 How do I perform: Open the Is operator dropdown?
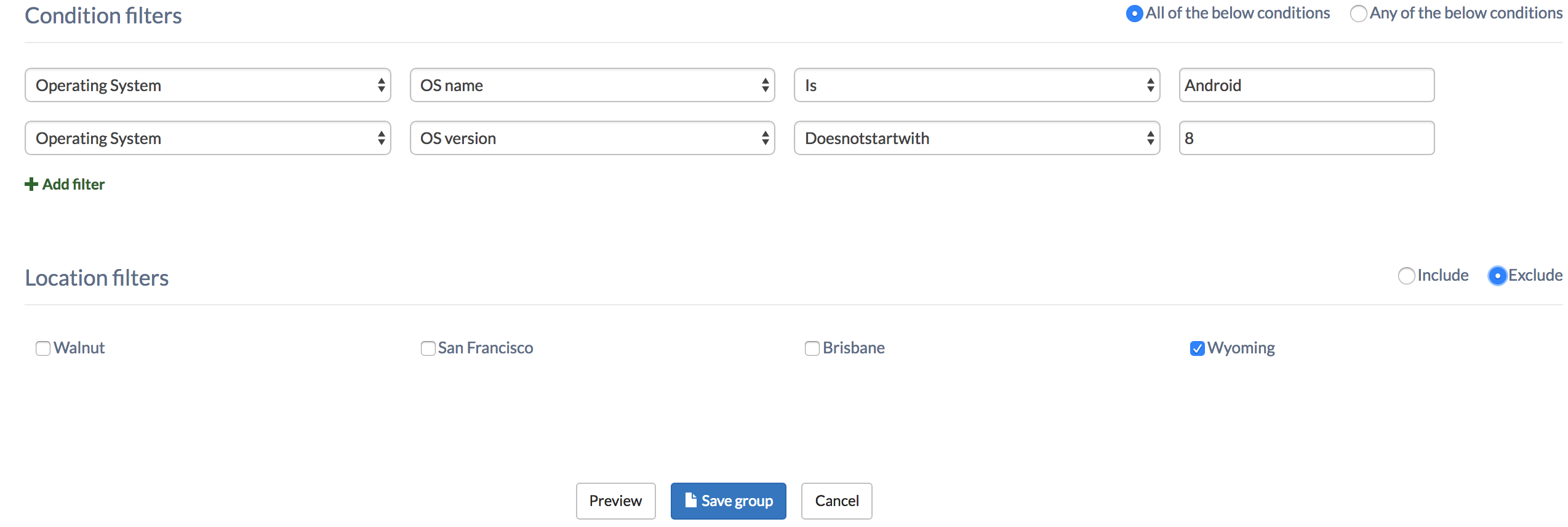click(x=977, y=85)
